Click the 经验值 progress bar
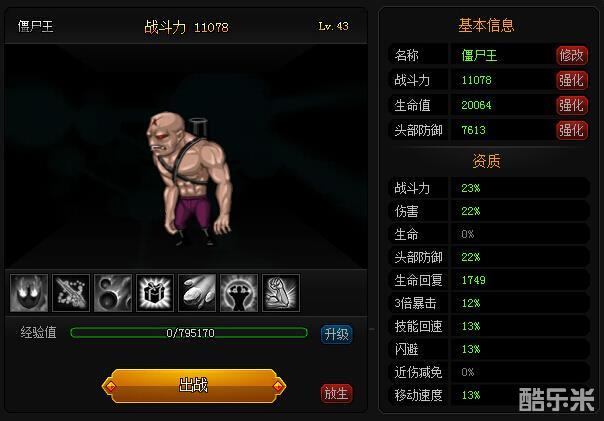Image resolution: width=604 pixels, height=421 pixels. point(189,333)
